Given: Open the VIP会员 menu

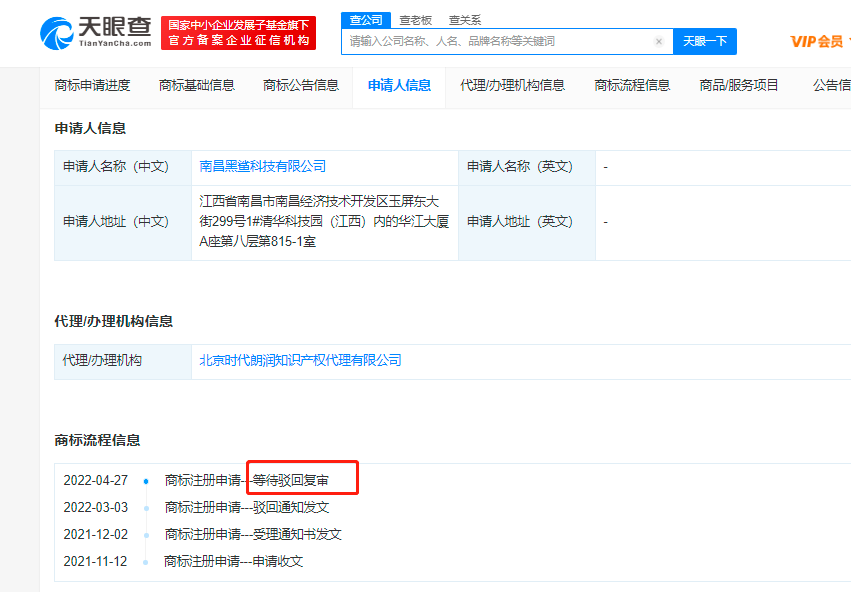Looking at the screenshot, I should pos(818,42).
